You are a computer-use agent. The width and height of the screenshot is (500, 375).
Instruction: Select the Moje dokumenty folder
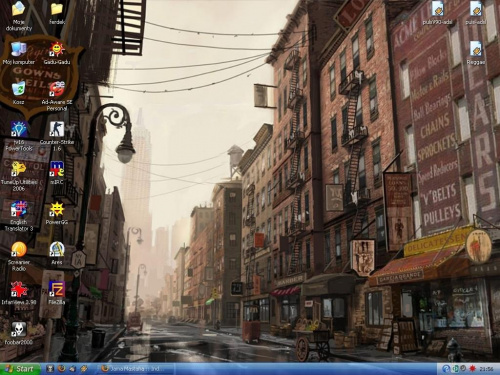pos(19,16)
